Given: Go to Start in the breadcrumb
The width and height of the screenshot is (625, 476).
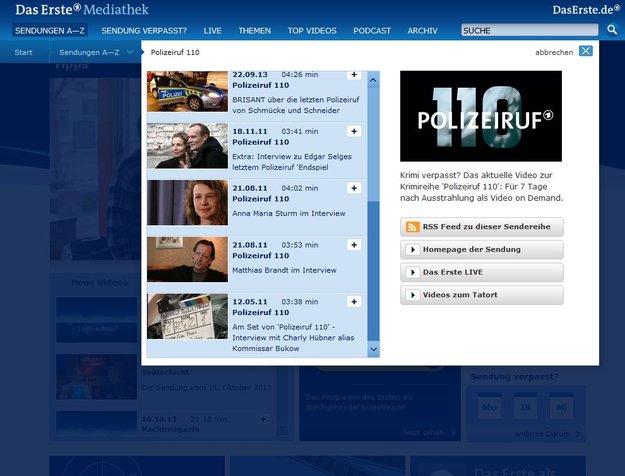Looking at the screenshot, I should tap(23, 52).
